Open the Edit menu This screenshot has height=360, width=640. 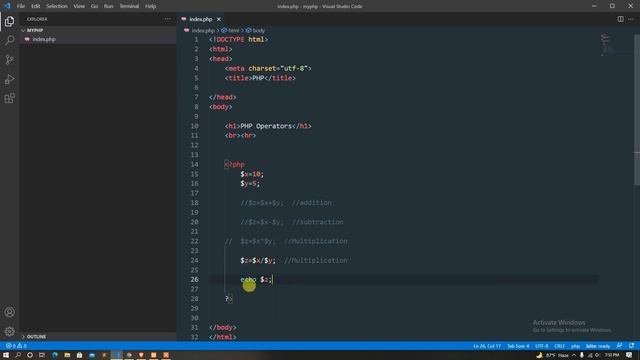point(36,6)
